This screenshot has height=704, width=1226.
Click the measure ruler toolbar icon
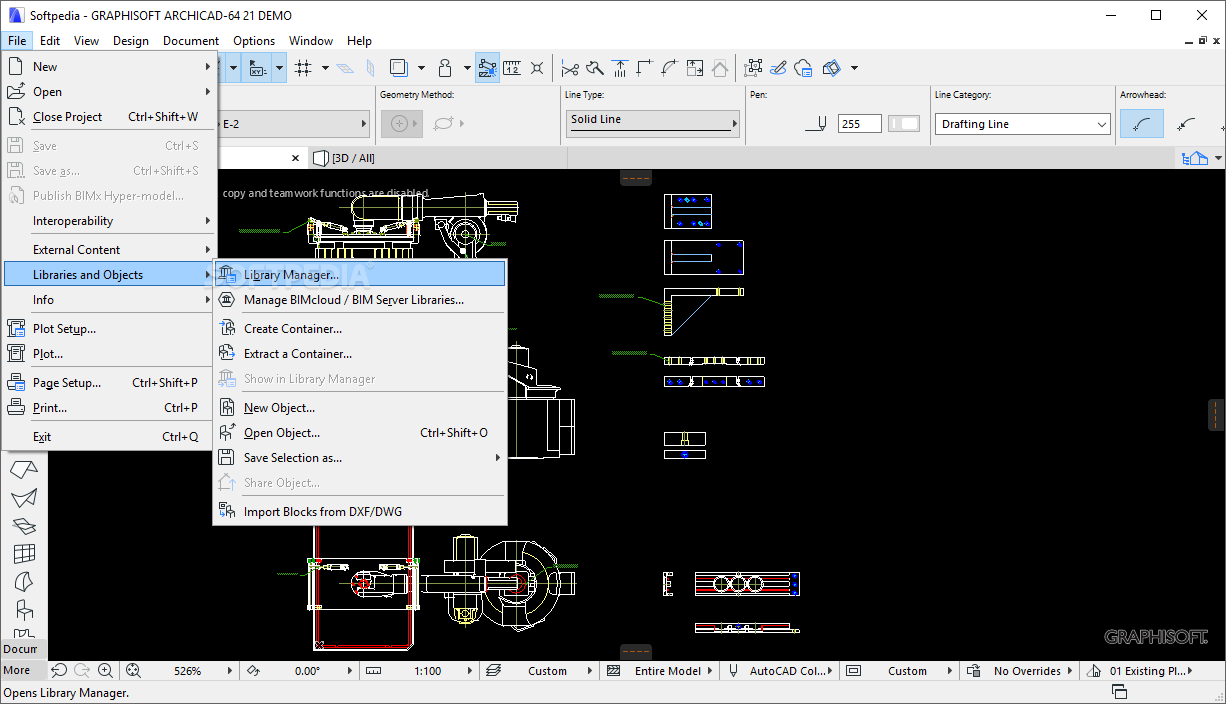[512, 68]
